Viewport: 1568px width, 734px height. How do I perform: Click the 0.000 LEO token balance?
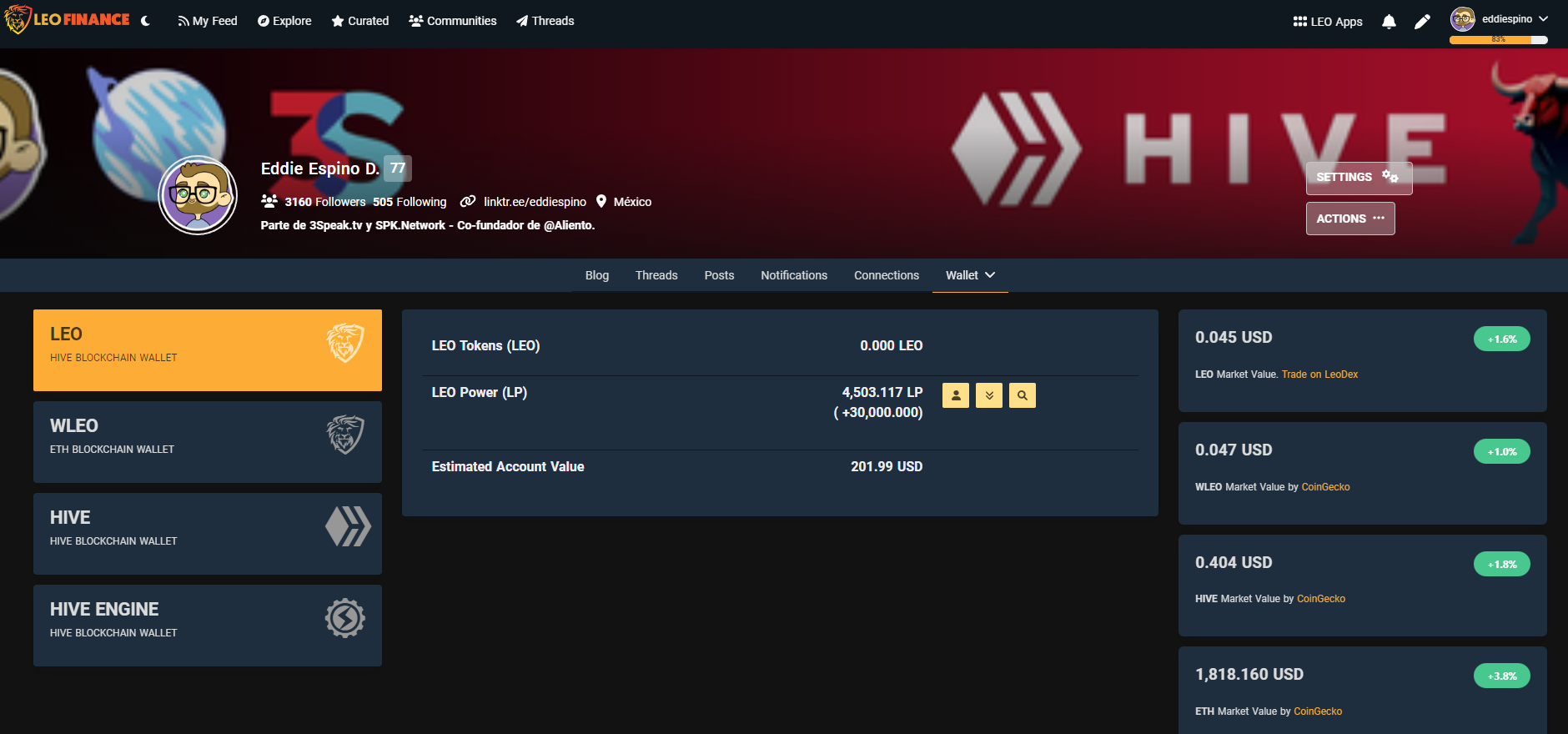tap(892, 346)
